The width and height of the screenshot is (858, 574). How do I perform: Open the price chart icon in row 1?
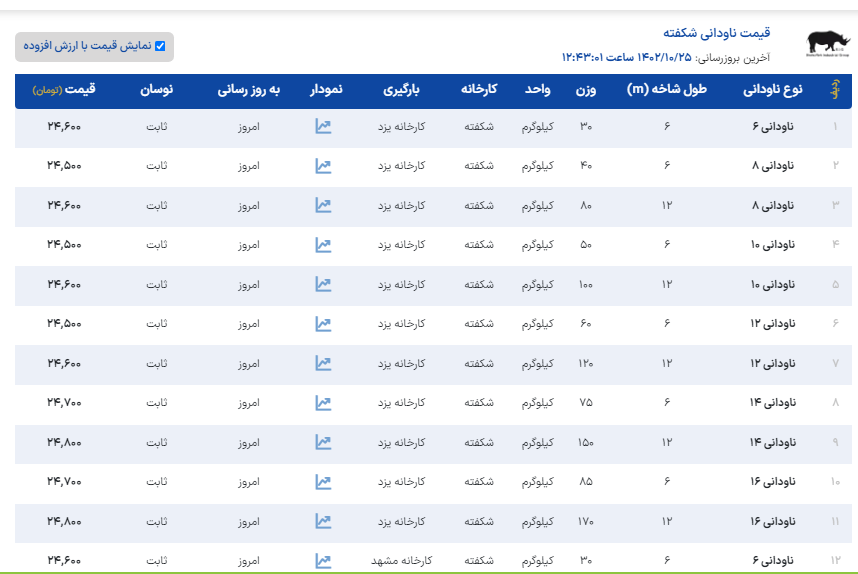click(x=323, y=127)
